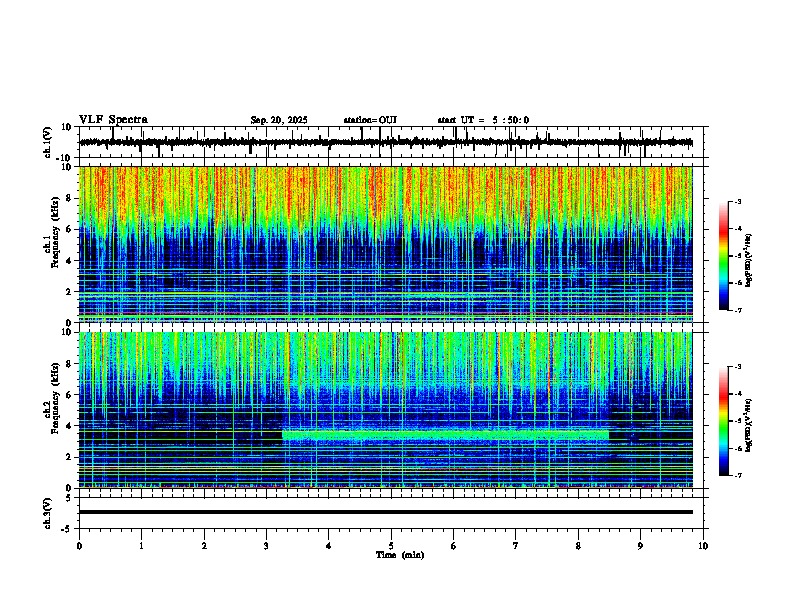Viewport: 792px width, 612px height.
Task: Click the "-10" tick on the ch.1(V) axis
Action: [65, 158]
